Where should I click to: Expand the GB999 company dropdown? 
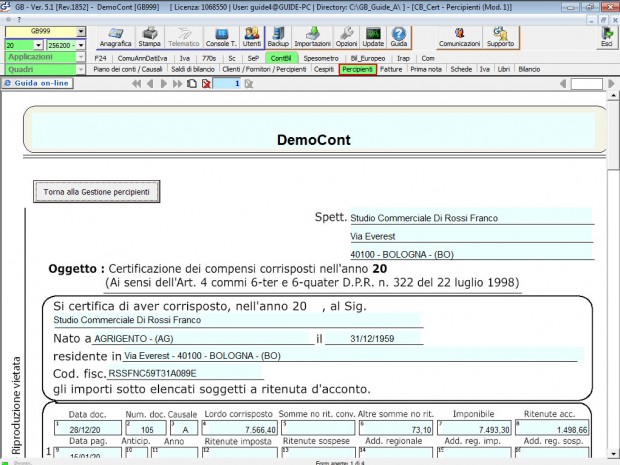81,32
